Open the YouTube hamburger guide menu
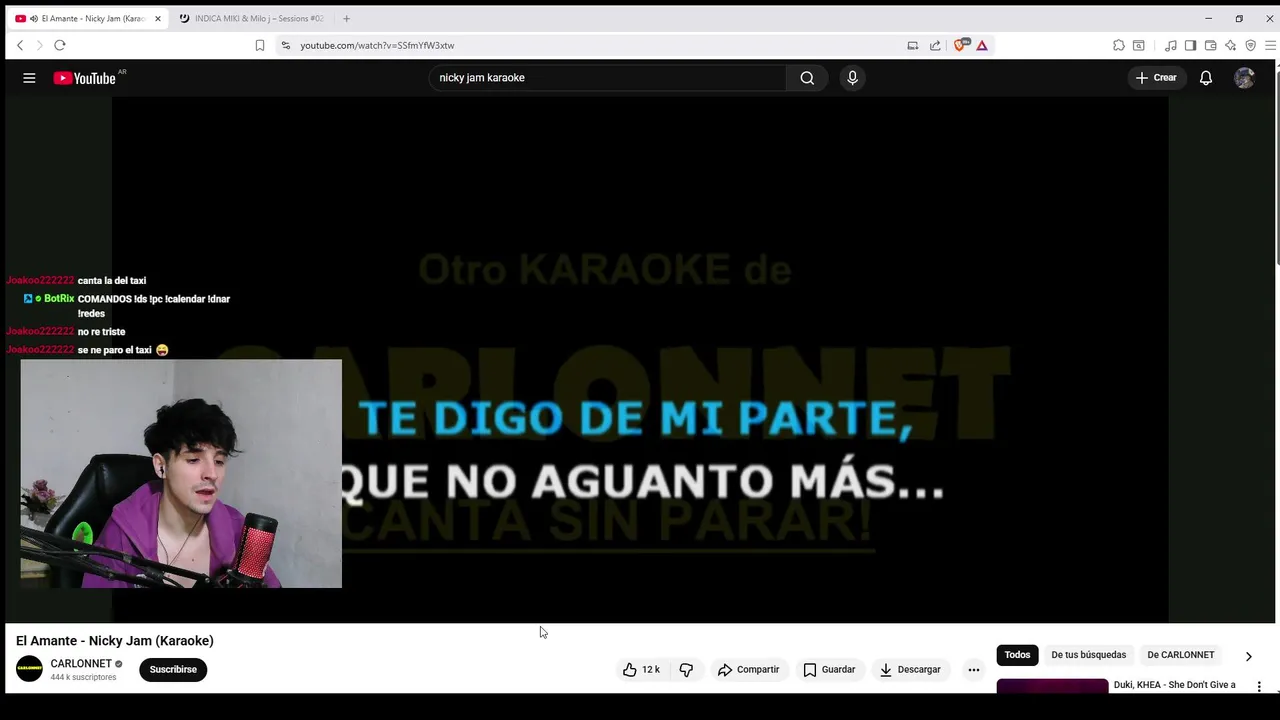 29,78
